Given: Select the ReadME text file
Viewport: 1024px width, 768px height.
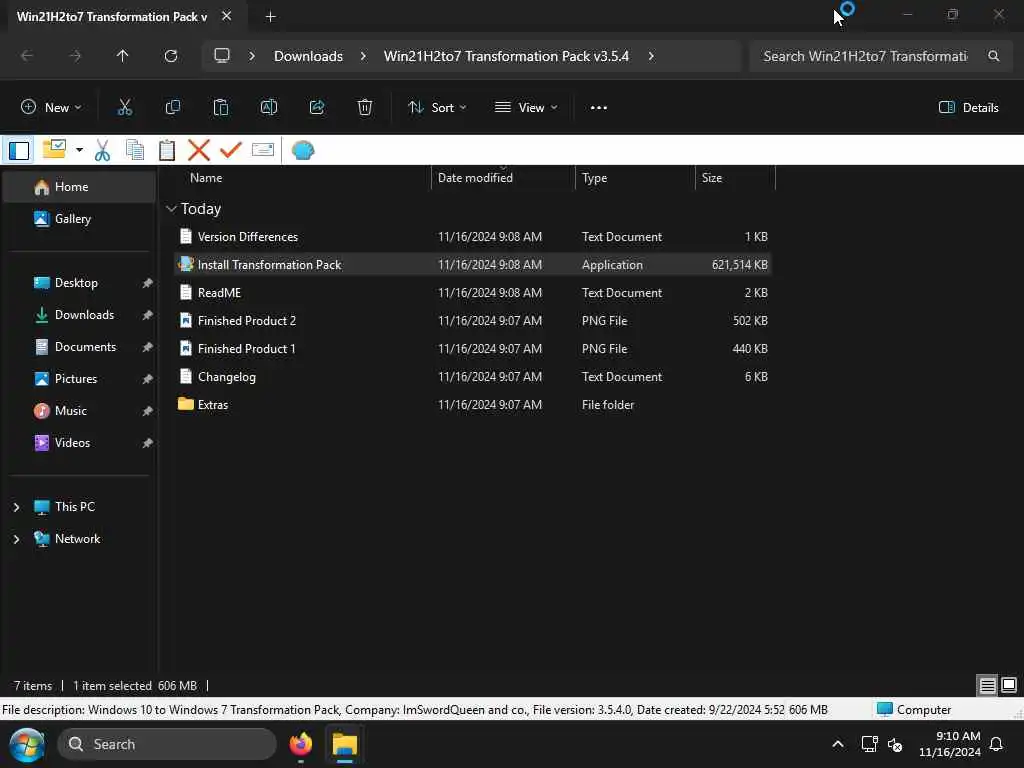Looking at the screenshot, I should tap(473, 293).
